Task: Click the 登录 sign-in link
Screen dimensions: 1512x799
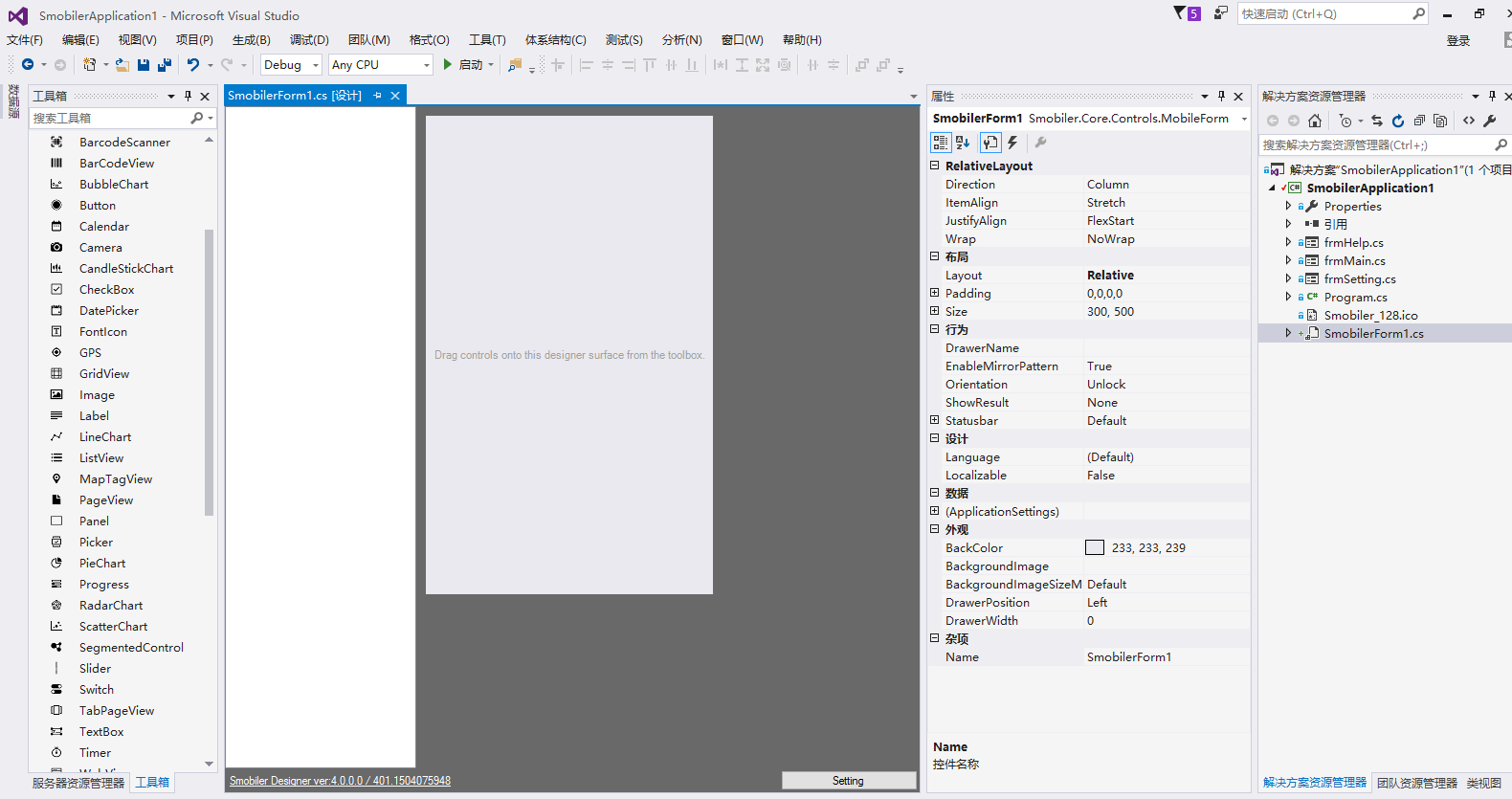Action: [x=1458, y=40]
